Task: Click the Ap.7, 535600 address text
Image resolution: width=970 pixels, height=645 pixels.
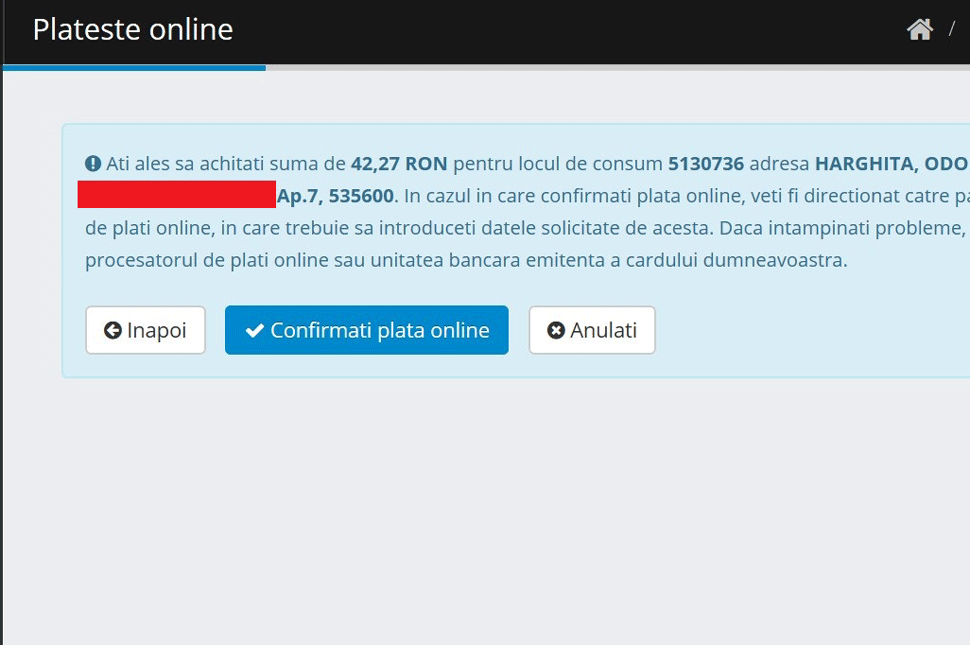Action: click(335, 195)
